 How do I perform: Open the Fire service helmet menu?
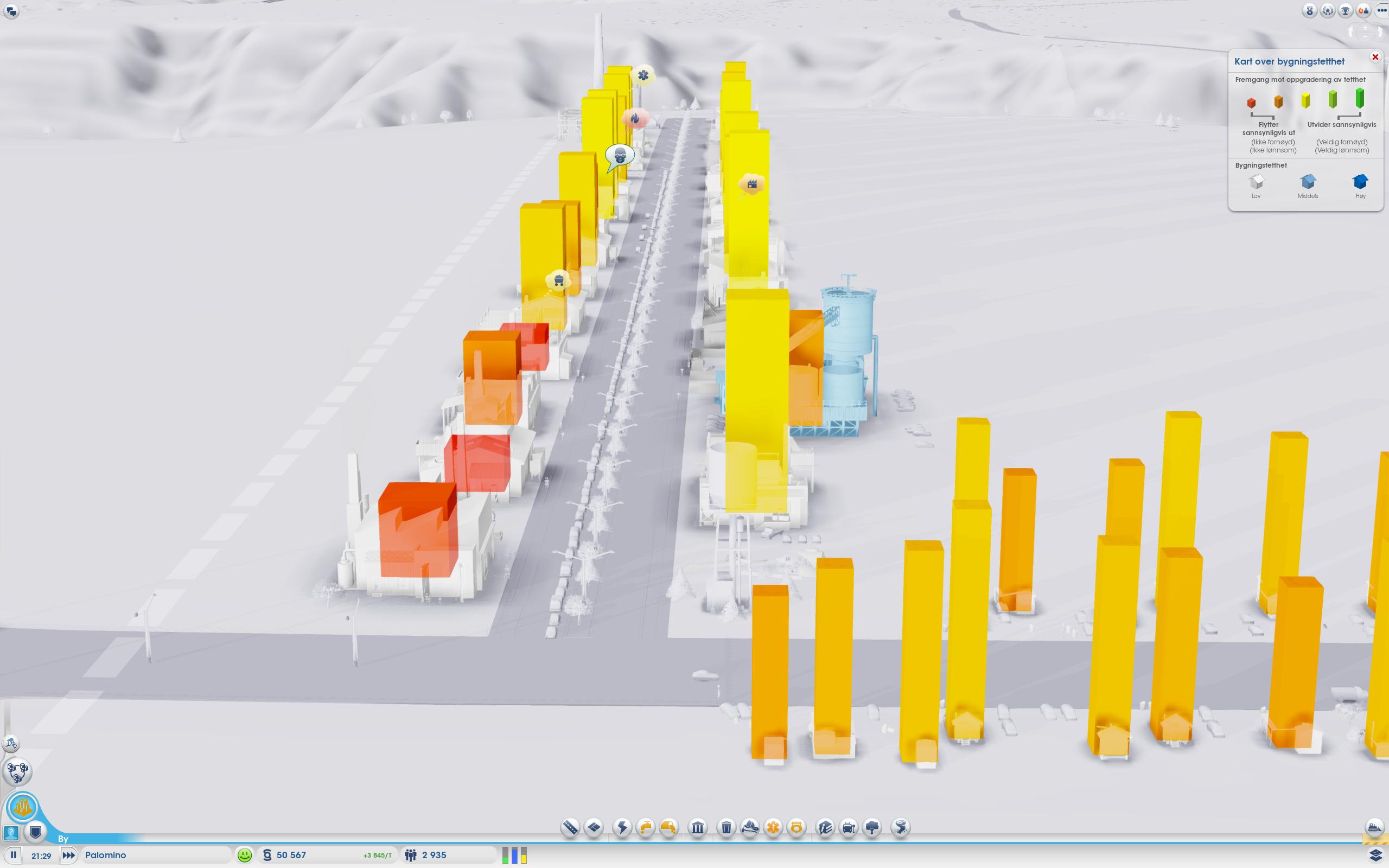click(x=750, y=827)
